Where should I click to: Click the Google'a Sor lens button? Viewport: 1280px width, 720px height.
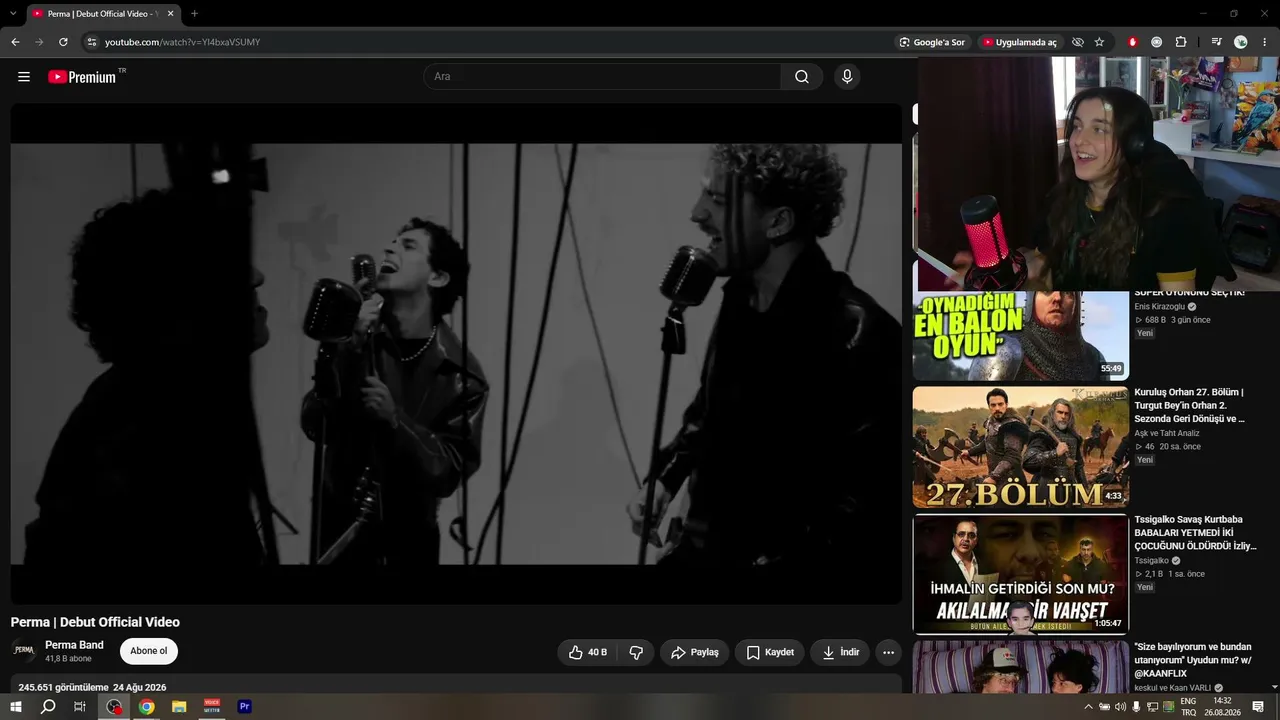pyautogui.click(x=932, y=42)
